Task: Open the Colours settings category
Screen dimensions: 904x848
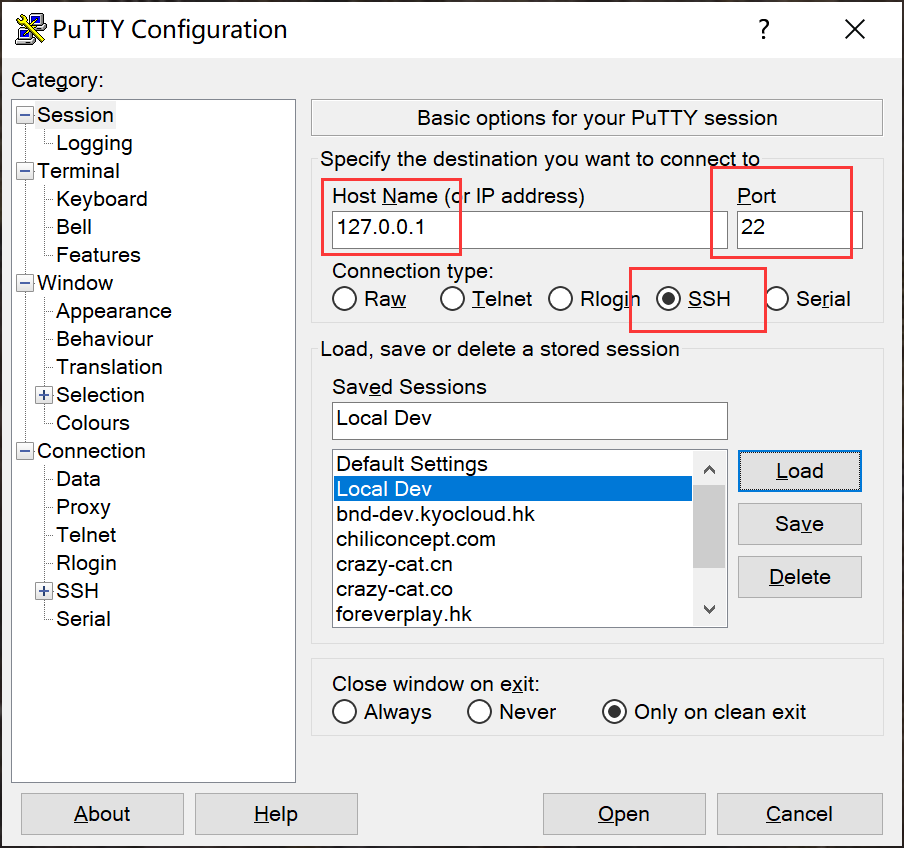Action: coord(93,423)
